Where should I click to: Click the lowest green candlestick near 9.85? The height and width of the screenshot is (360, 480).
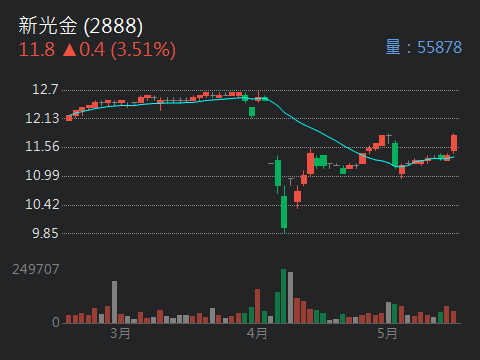(x=284, y=209)
